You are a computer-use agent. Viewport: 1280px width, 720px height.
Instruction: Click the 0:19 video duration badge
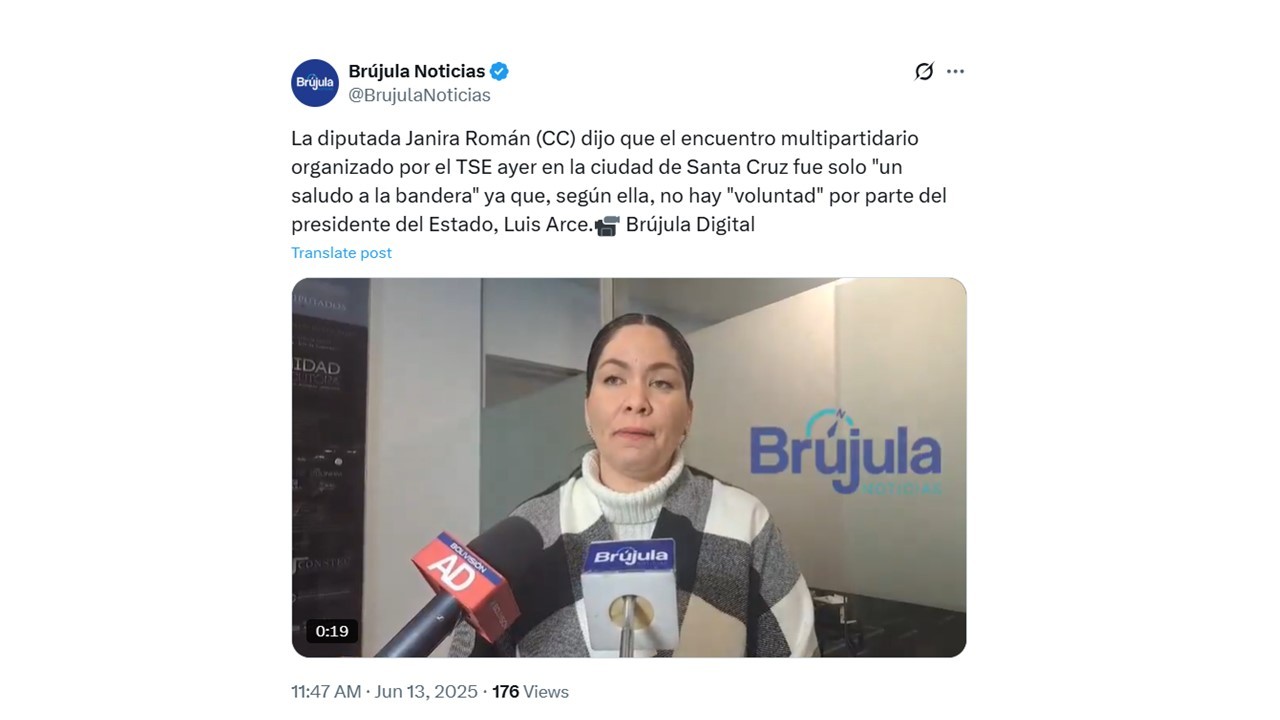(x=332, y=631)
